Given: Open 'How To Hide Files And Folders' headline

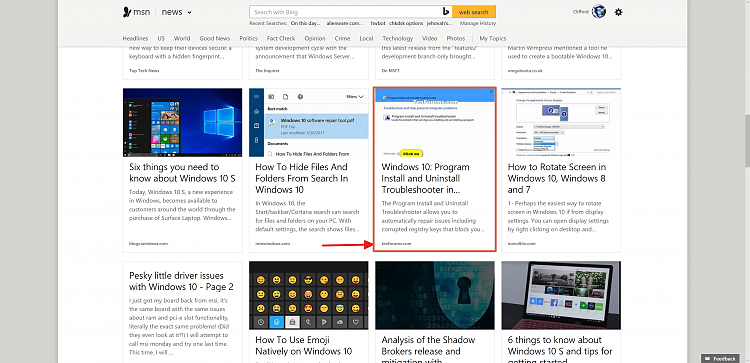Looking at the screenshot, I should 302,178.
